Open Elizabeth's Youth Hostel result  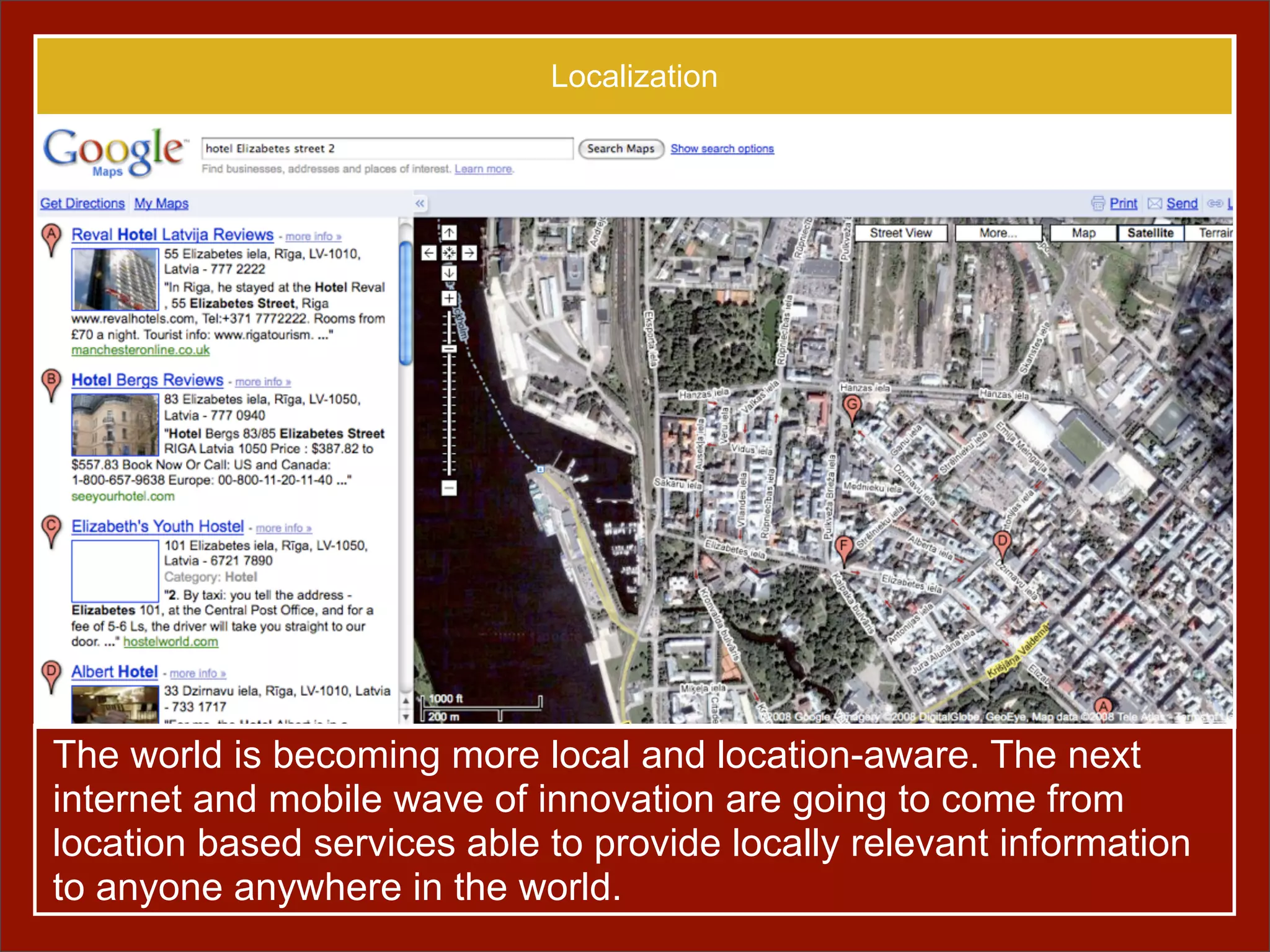click(158, 526)
